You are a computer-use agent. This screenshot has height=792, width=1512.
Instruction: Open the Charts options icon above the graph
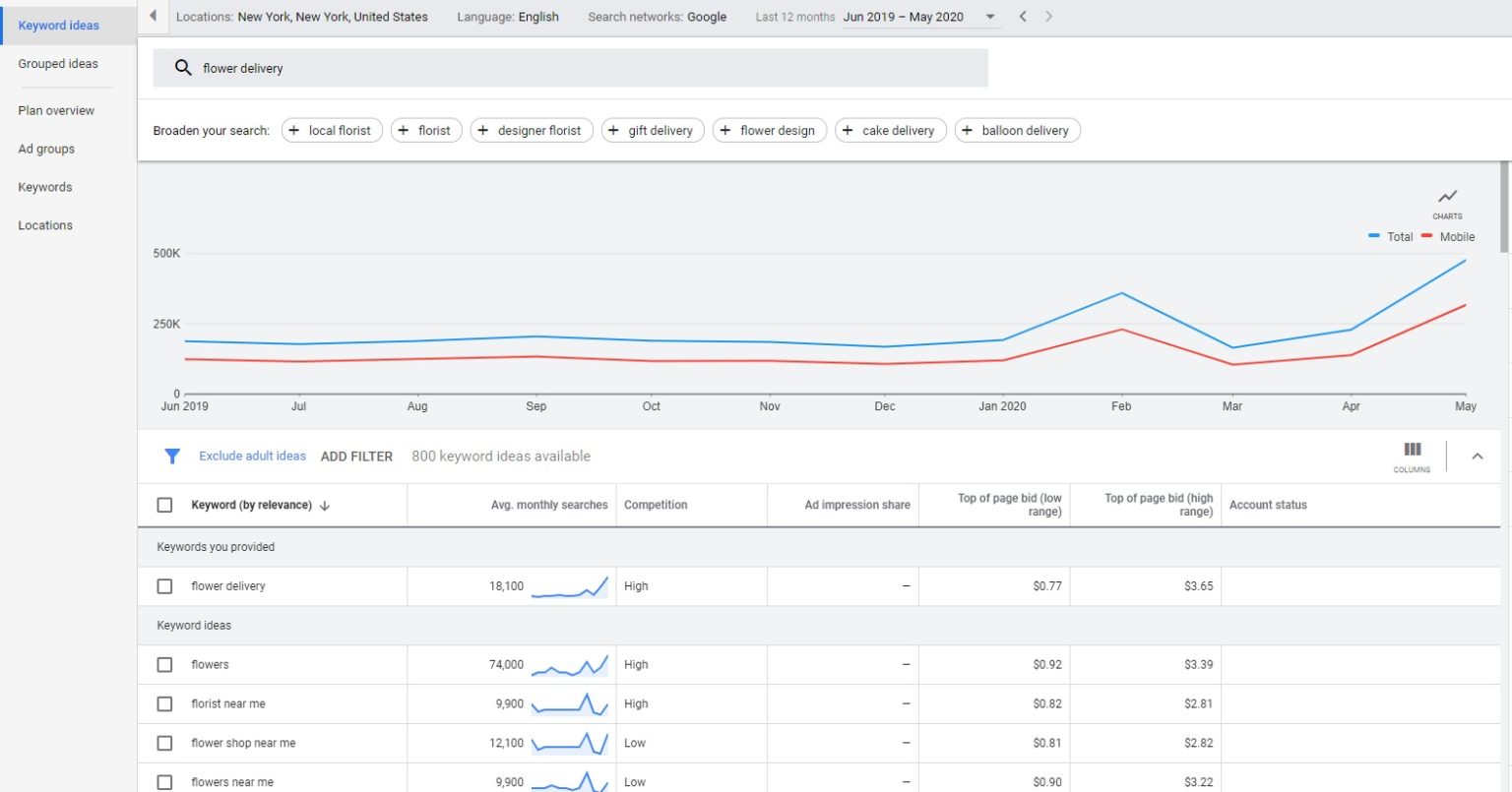pyautogui.click(x=1447, y=196)
